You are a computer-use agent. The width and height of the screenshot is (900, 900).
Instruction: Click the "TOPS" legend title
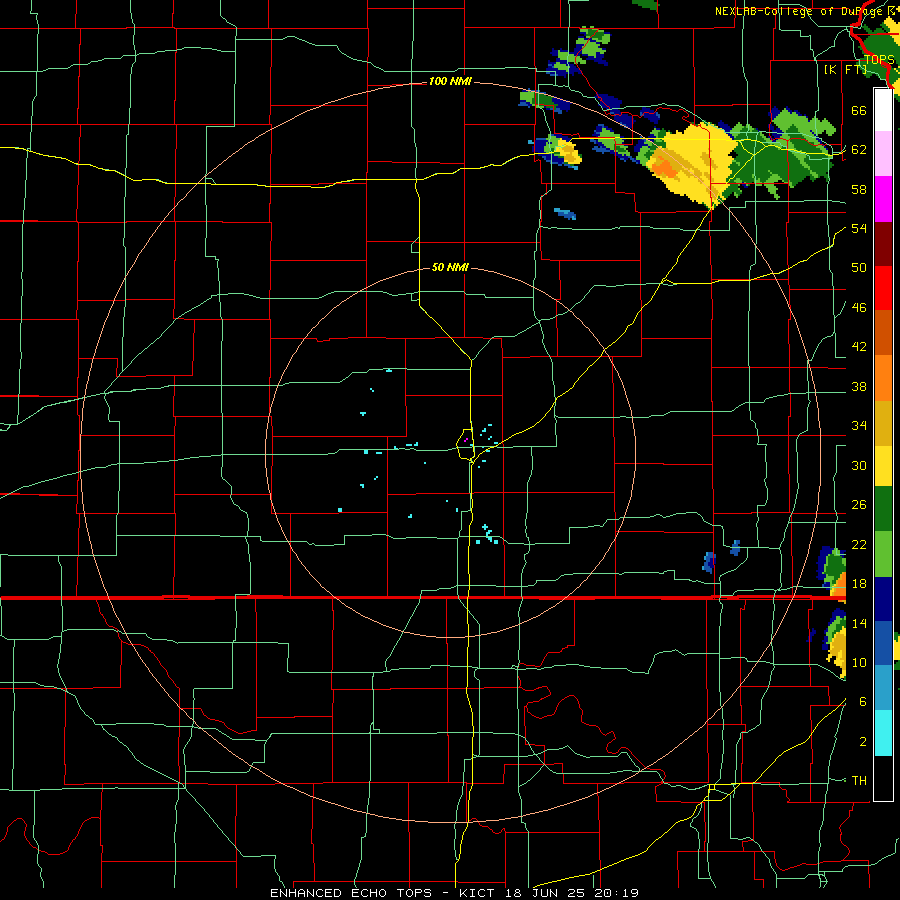(x=879, y=60)
